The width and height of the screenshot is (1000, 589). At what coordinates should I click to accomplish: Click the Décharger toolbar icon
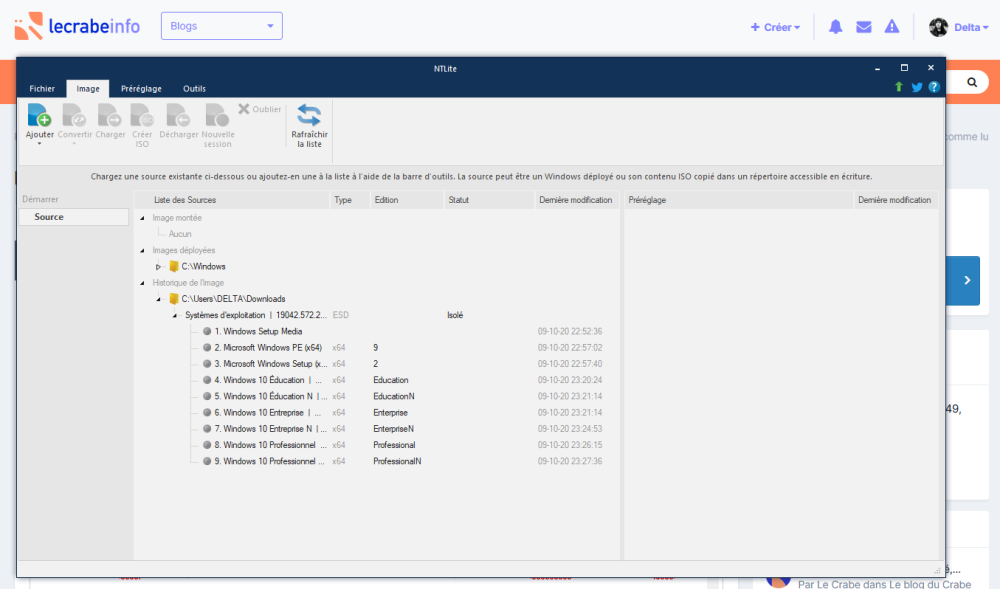click(179, 117)
